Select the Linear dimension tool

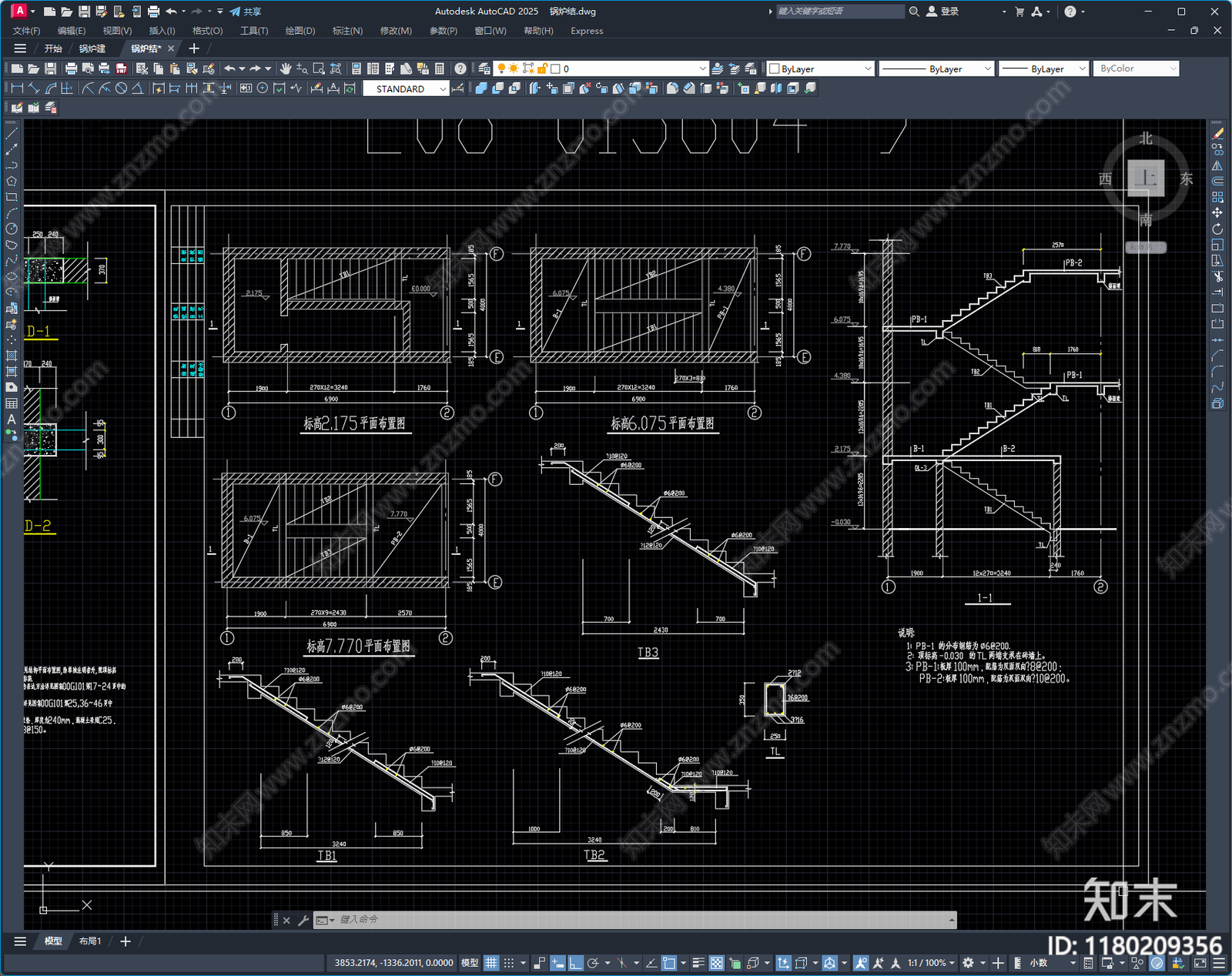coord(17,89)
